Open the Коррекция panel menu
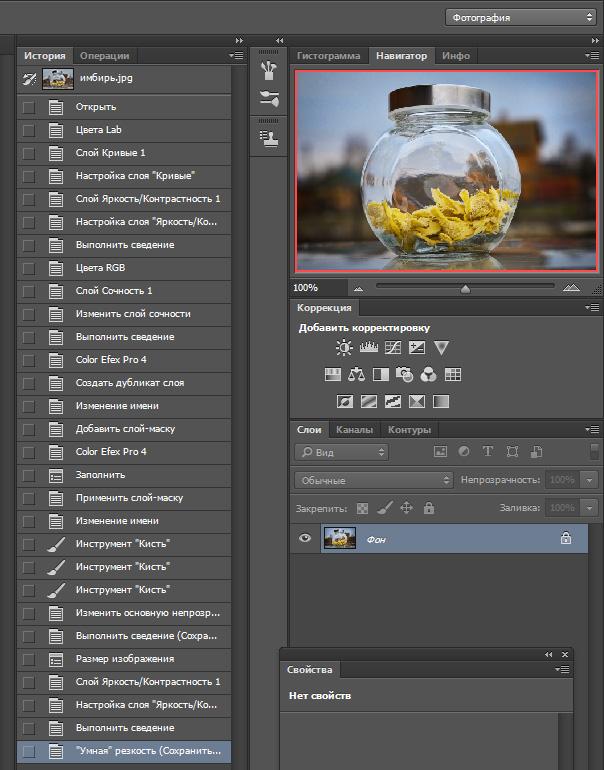This screenshot has height=770, width=604. pyautogui.click(x=592, y=307)
